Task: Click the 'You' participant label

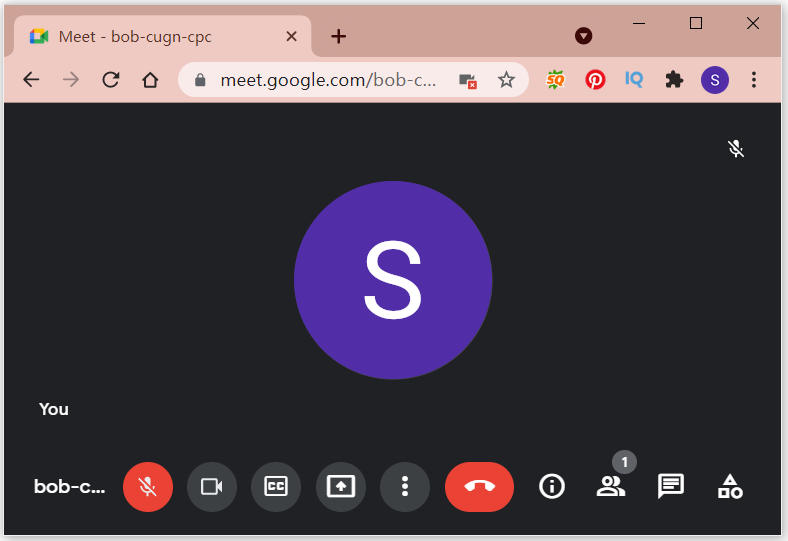Action: pos(54,409)
